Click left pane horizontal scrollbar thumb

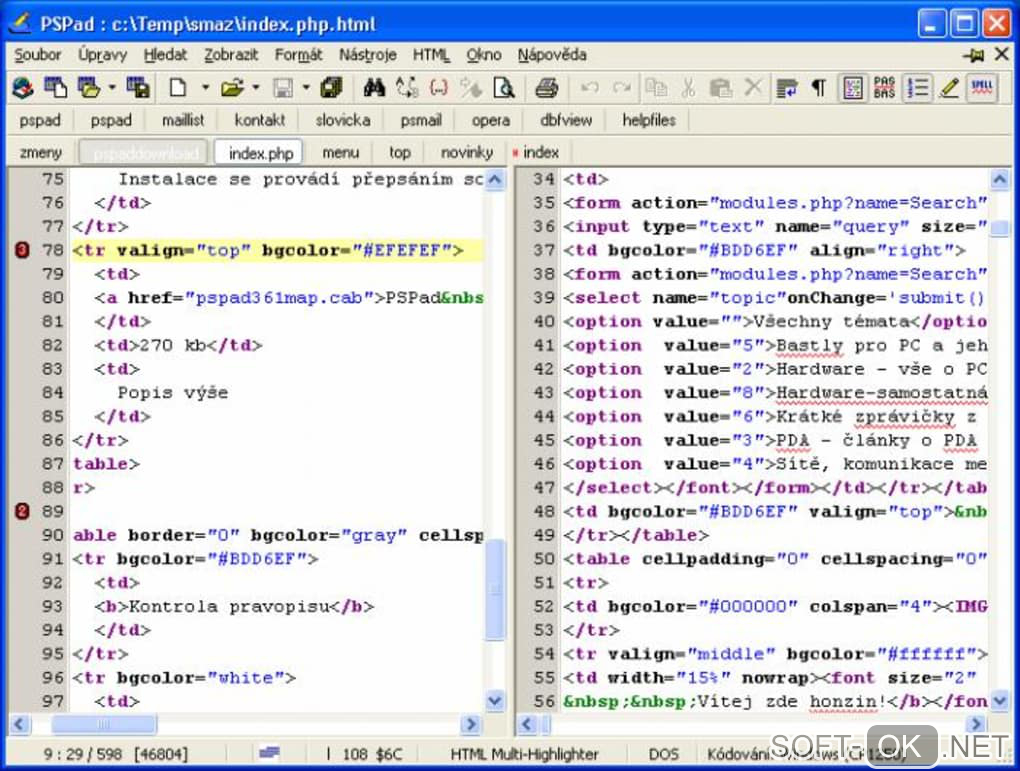102,724
